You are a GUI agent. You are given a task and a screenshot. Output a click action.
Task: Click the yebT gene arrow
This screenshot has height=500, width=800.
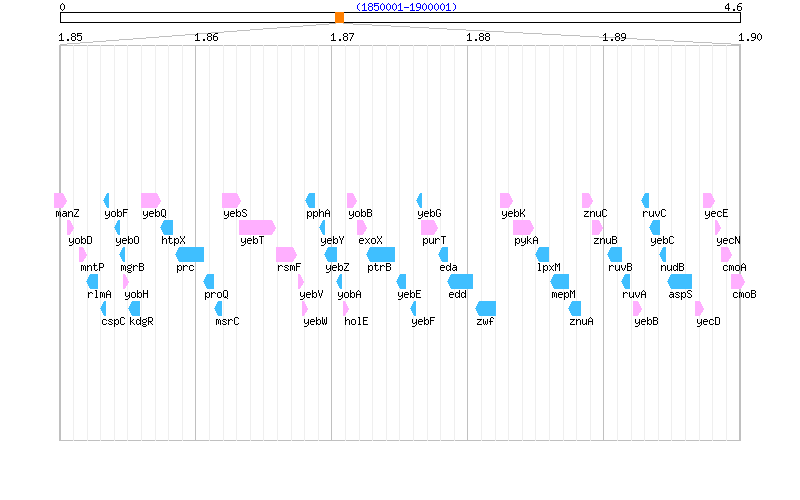coord(257,227)
